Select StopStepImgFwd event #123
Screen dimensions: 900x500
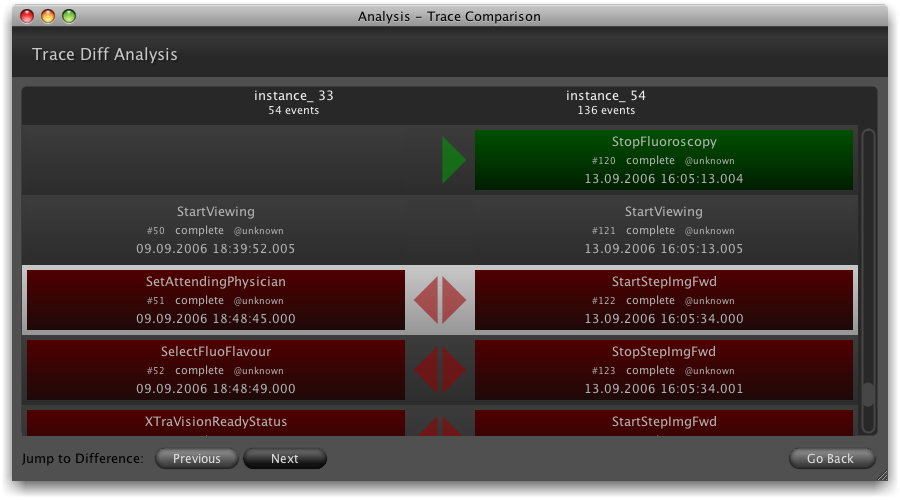pyautogui.click(x=663, y=370)
